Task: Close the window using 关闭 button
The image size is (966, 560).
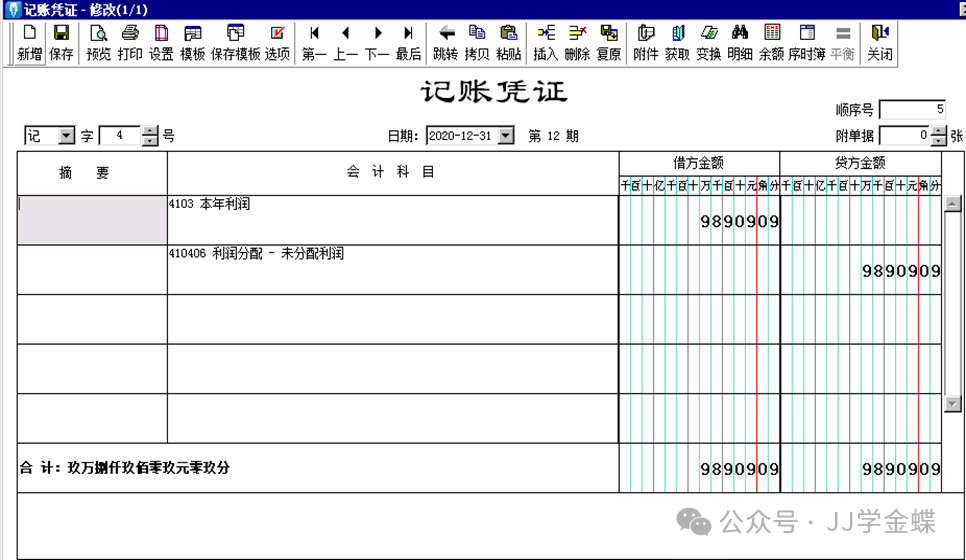Action: [879, 42]
